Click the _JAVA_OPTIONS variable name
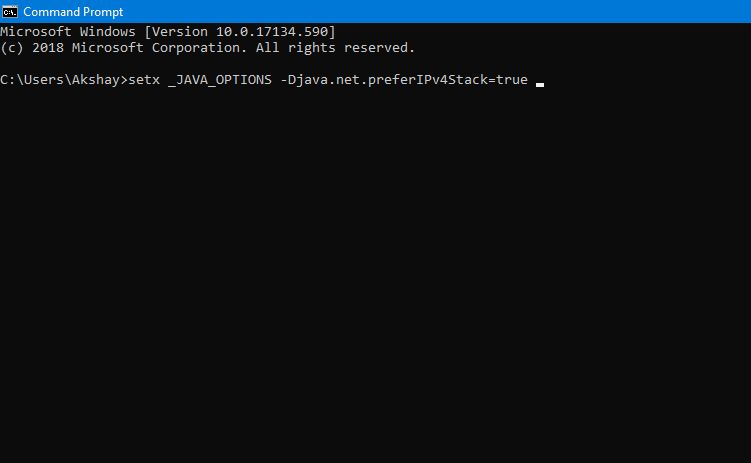Screen dimensions: 751x463 219,79
